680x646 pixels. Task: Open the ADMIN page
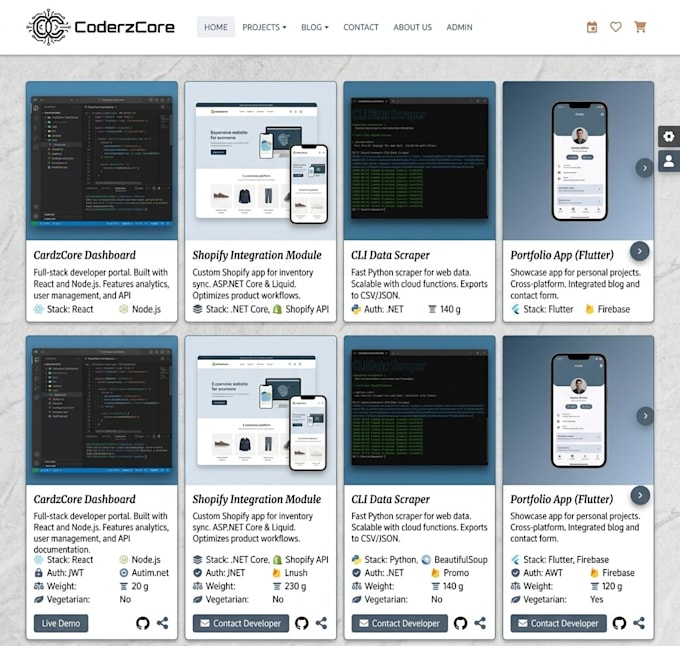pos(459,27)
